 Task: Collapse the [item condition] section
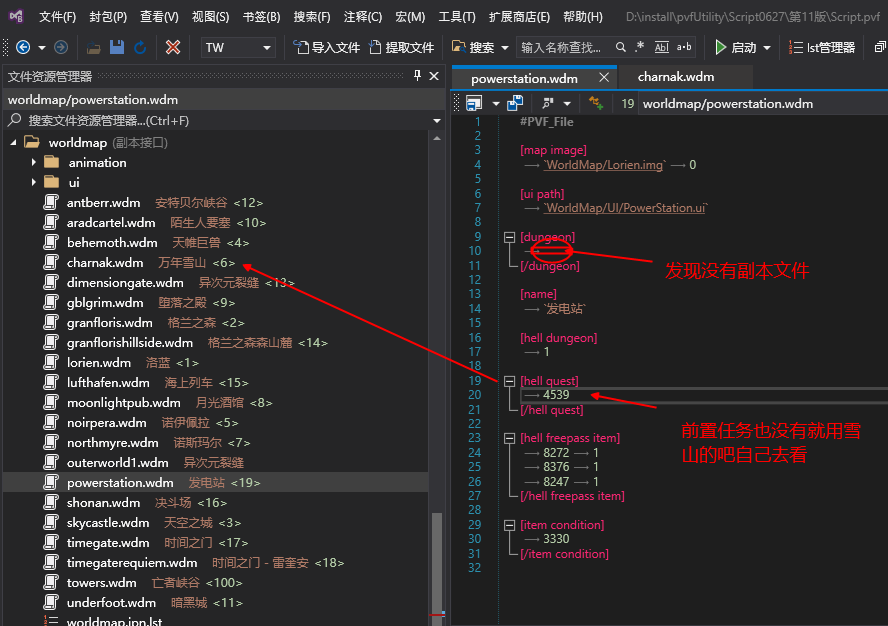tap(509, 525)
